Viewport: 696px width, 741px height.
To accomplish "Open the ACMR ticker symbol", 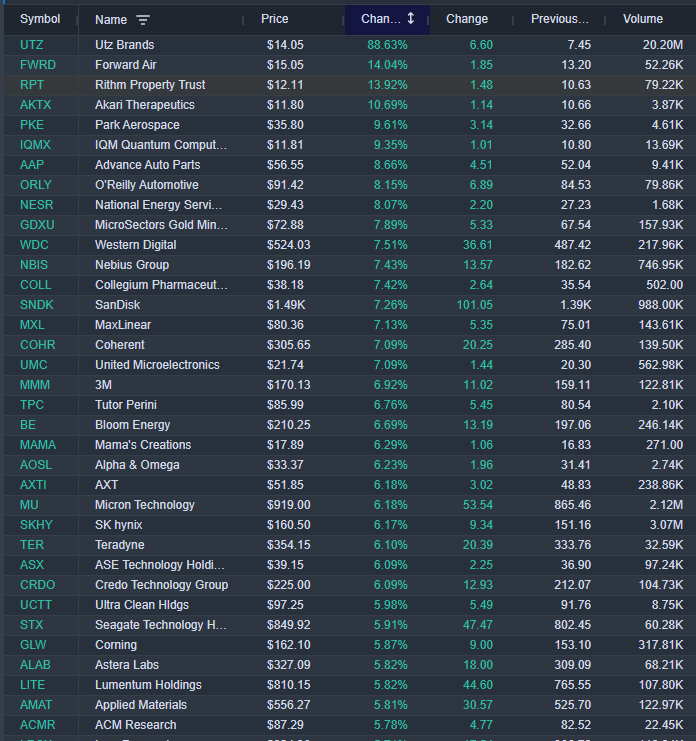I will point(37,725).
